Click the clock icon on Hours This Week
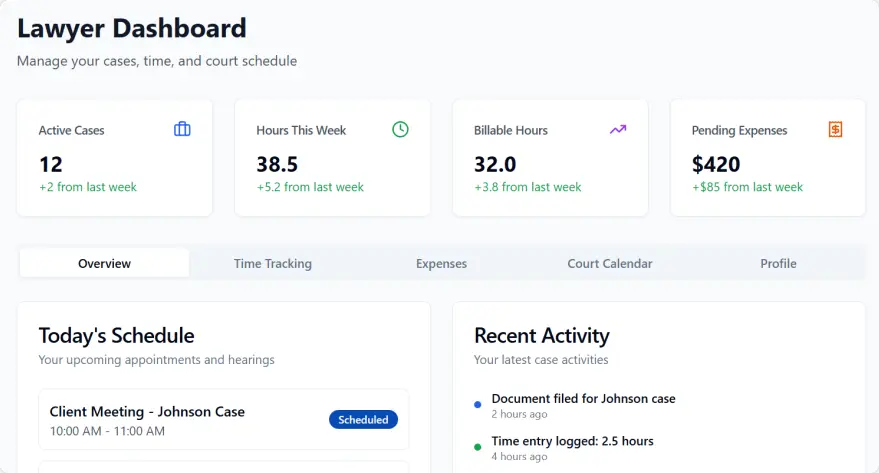Image resolution: width=879 pixels, height=473 pixels. tap(400, 129)
